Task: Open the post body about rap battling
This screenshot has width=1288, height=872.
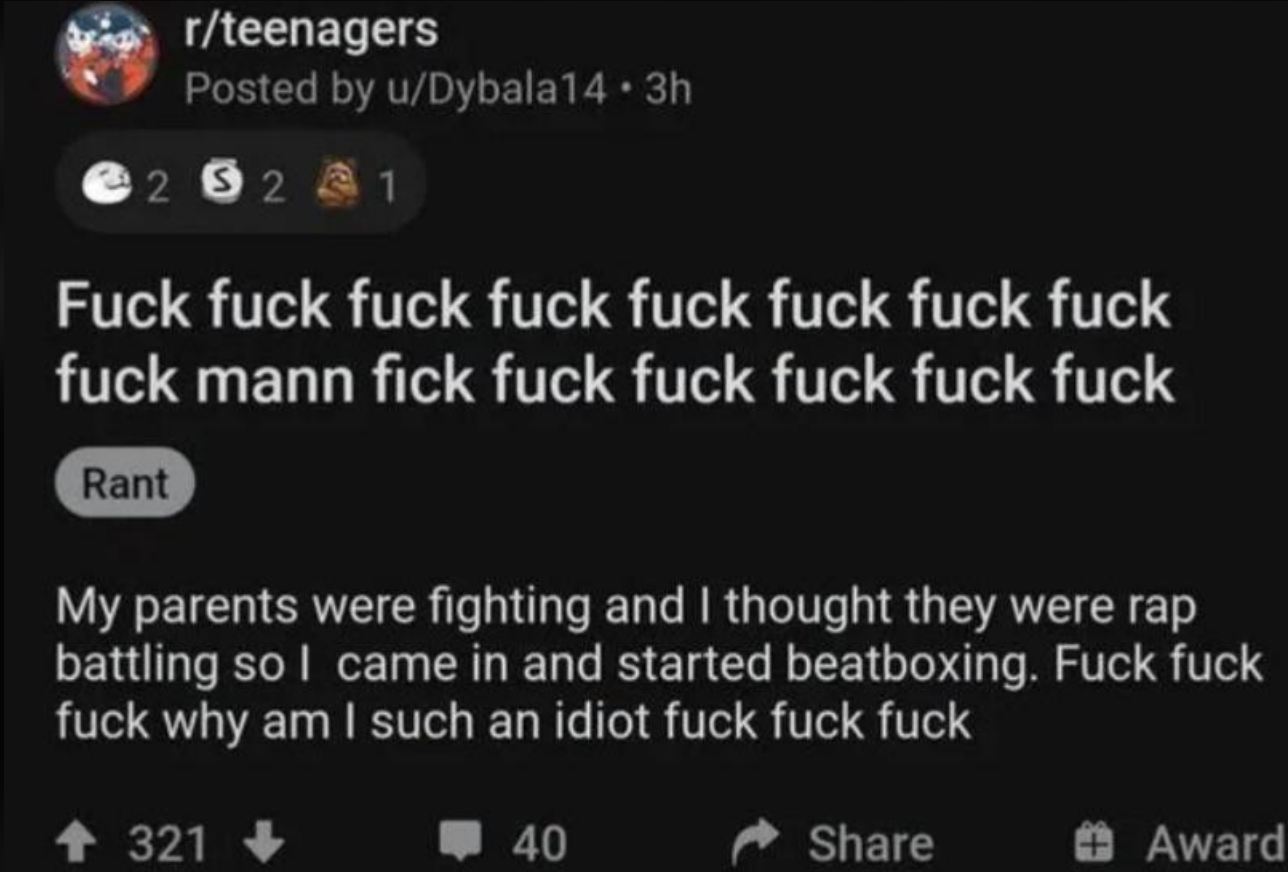Action: [658, 664]
